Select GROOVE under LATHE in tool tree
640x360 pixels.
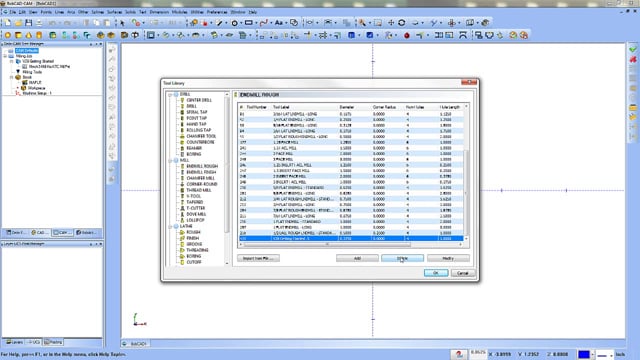pos(194,244)
